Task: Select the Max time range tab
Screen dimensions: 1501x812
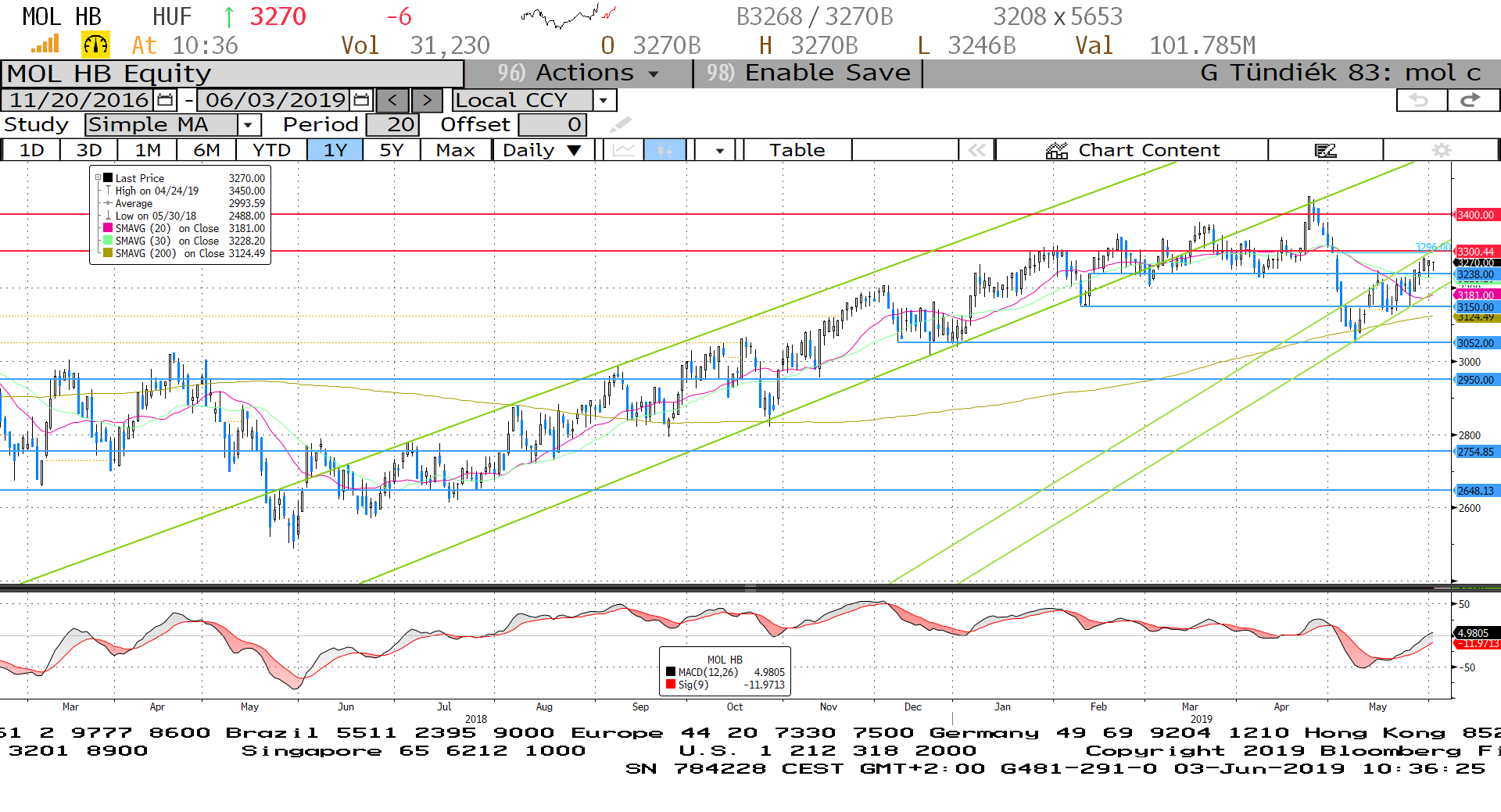Action: pos(456,150)
